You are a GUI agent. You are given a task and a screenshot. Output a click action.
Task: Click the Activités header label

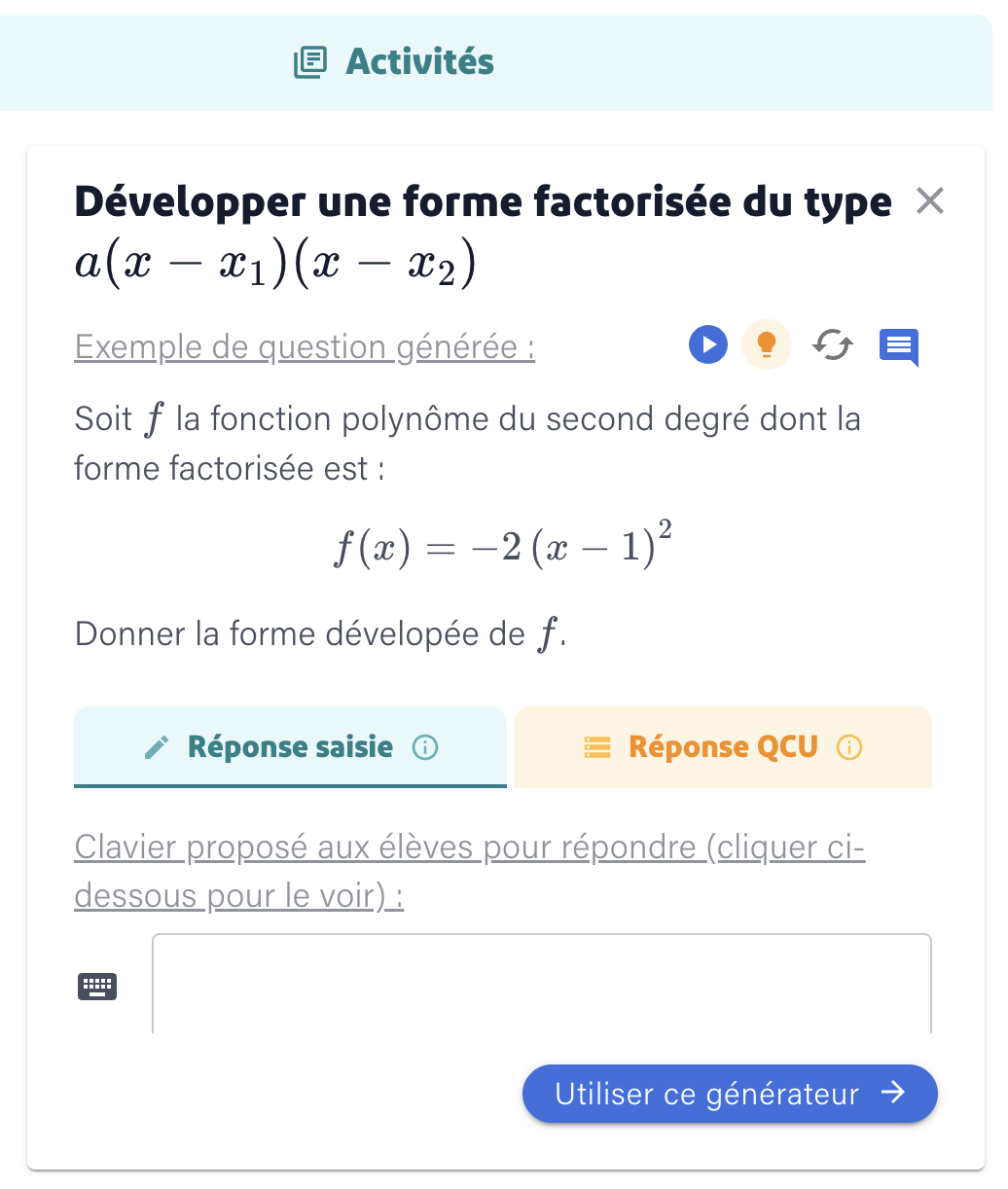(419, 62)
